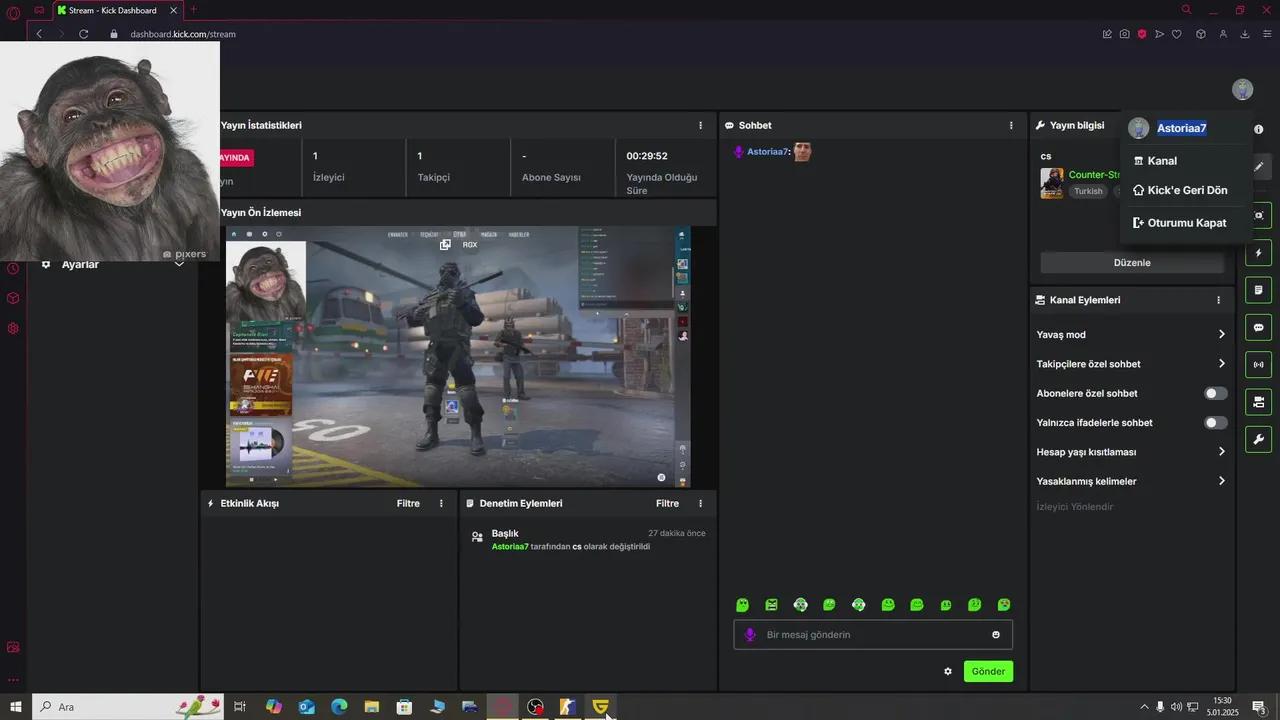Open Microsoft Edge from the taskbar
The height and width of the screenshot is (720, 1280).
339,707
